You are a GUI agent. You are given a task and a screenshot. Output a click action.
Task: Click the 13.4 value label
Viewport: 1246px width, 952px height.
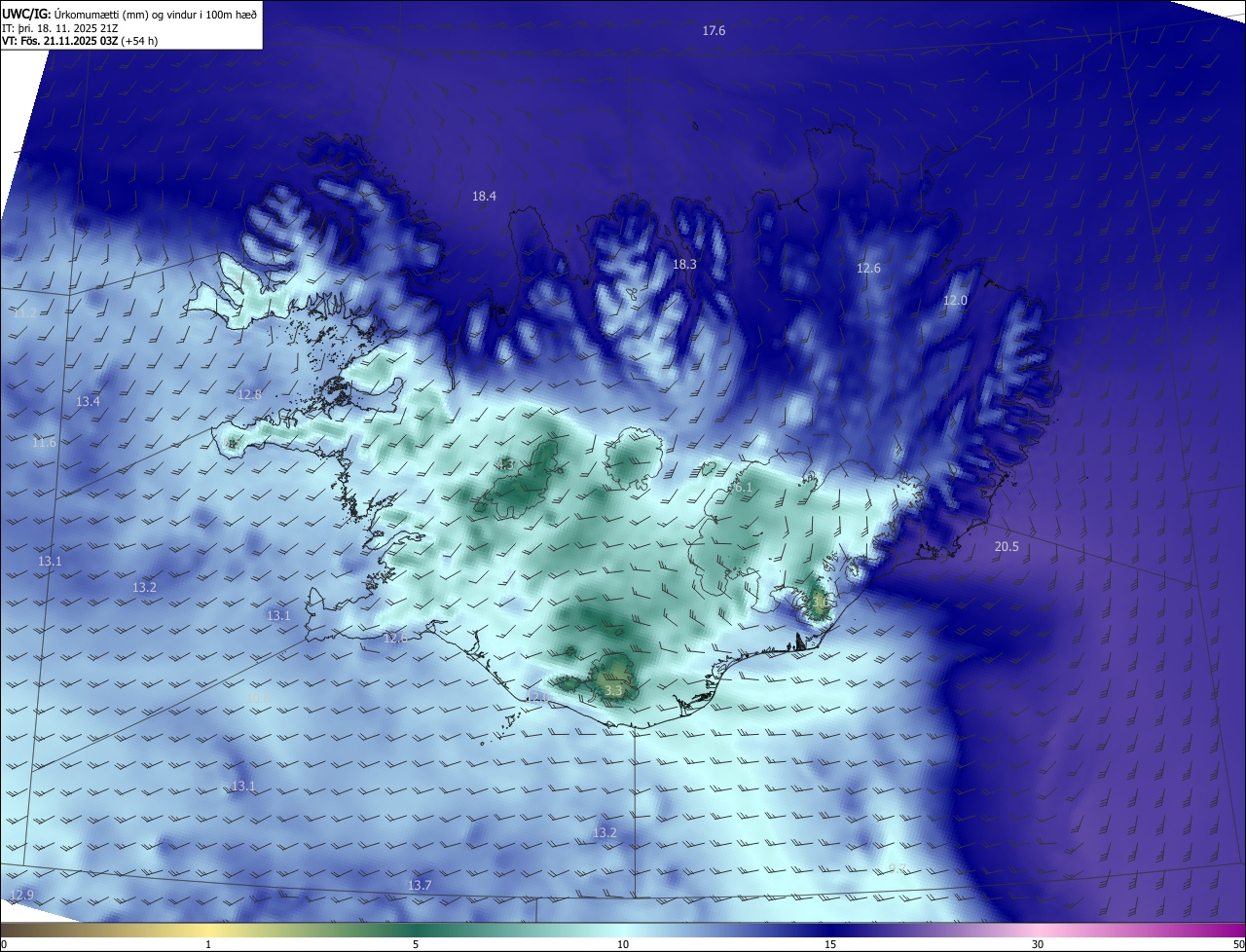[x=88, y=402]
